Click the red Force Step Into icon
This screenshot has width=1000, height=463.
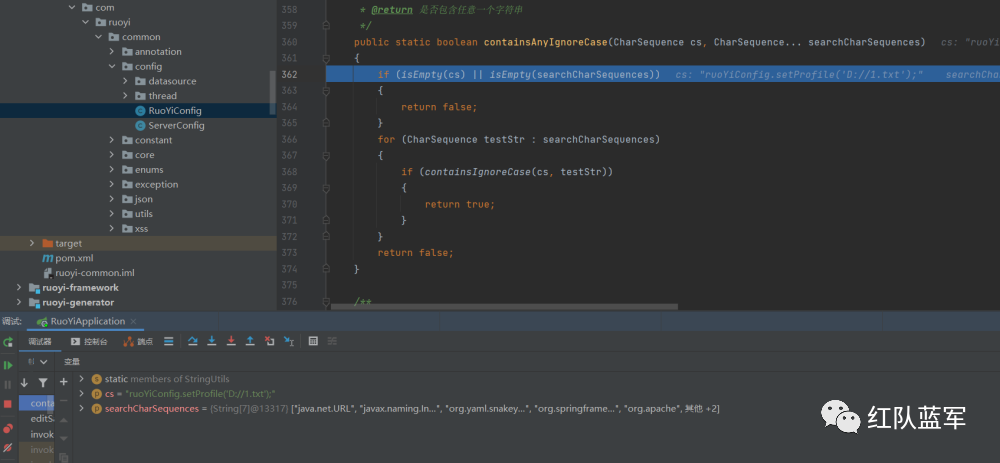point(231,342)
